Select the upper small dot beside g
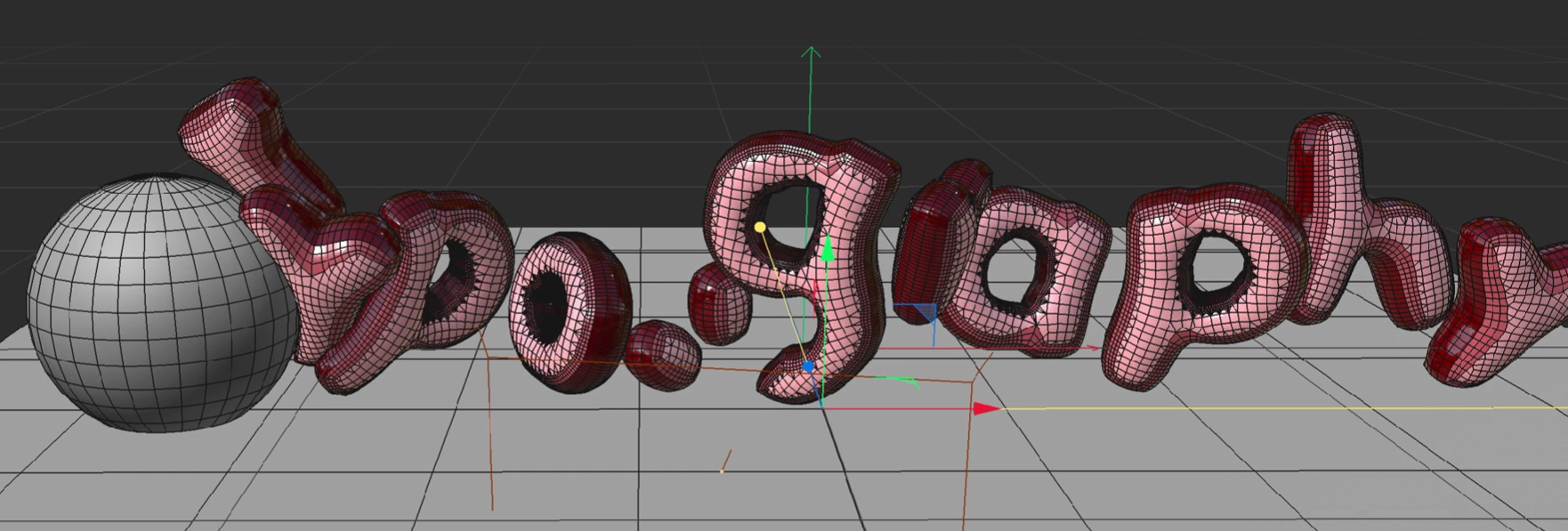The height and width of the screenshot is (531, 1568). pyautogui.click(x=721, y=304)
